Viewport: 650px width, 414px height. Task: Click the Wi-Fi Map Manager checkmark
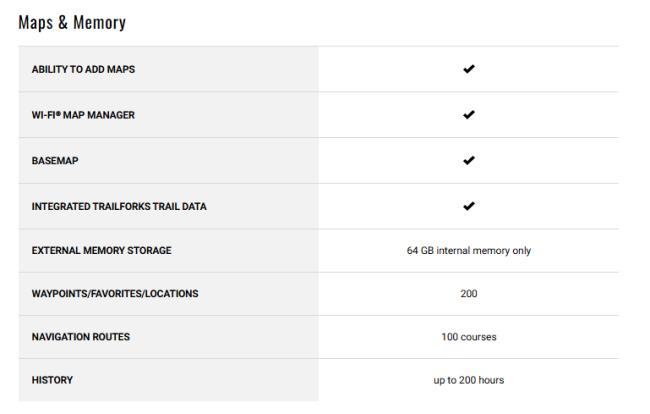pyautogui.click(x=468, y=114)
